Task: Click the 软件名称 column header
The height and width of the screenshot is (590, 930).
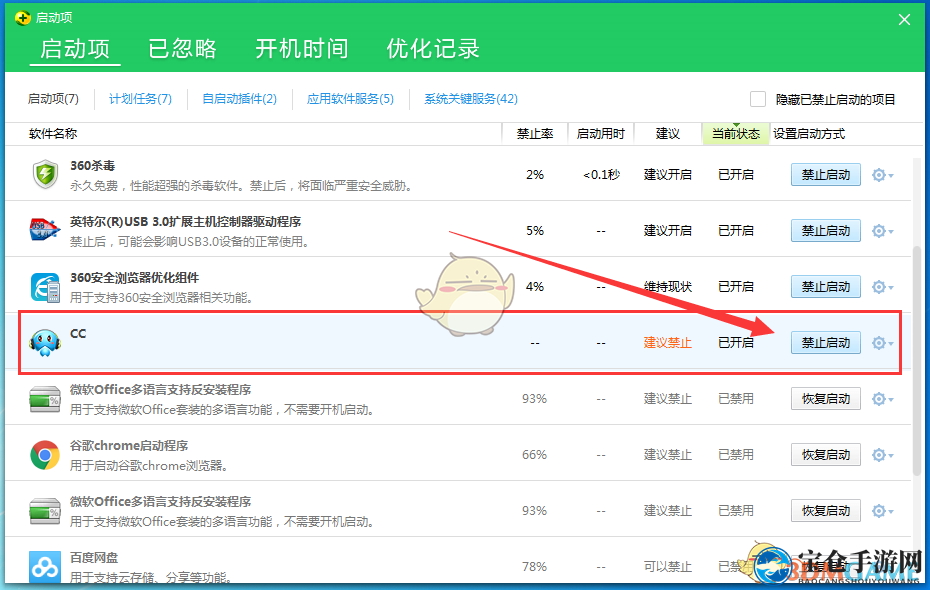Action: (x=53, y=134)
